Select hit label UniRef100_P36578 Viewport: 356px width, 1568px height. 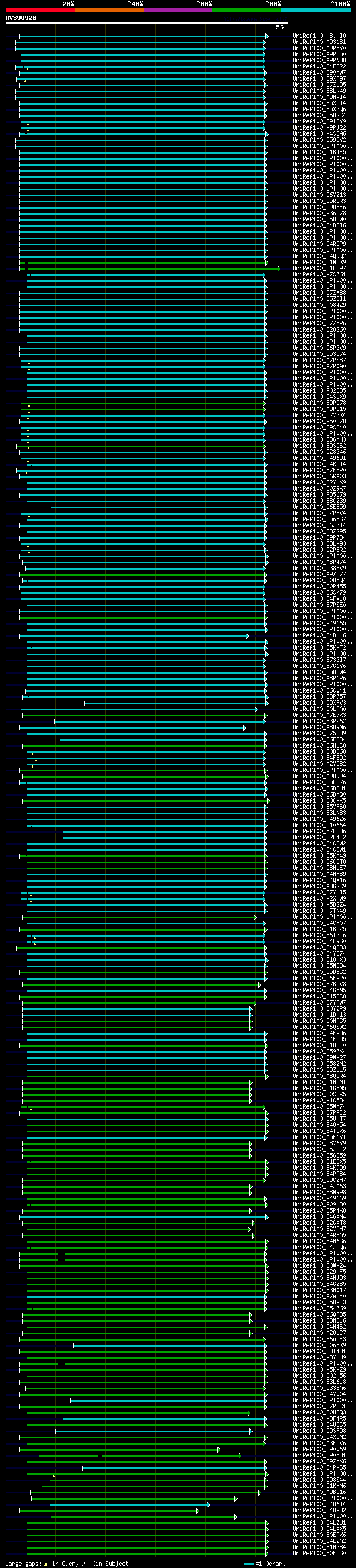coord(319,213)
